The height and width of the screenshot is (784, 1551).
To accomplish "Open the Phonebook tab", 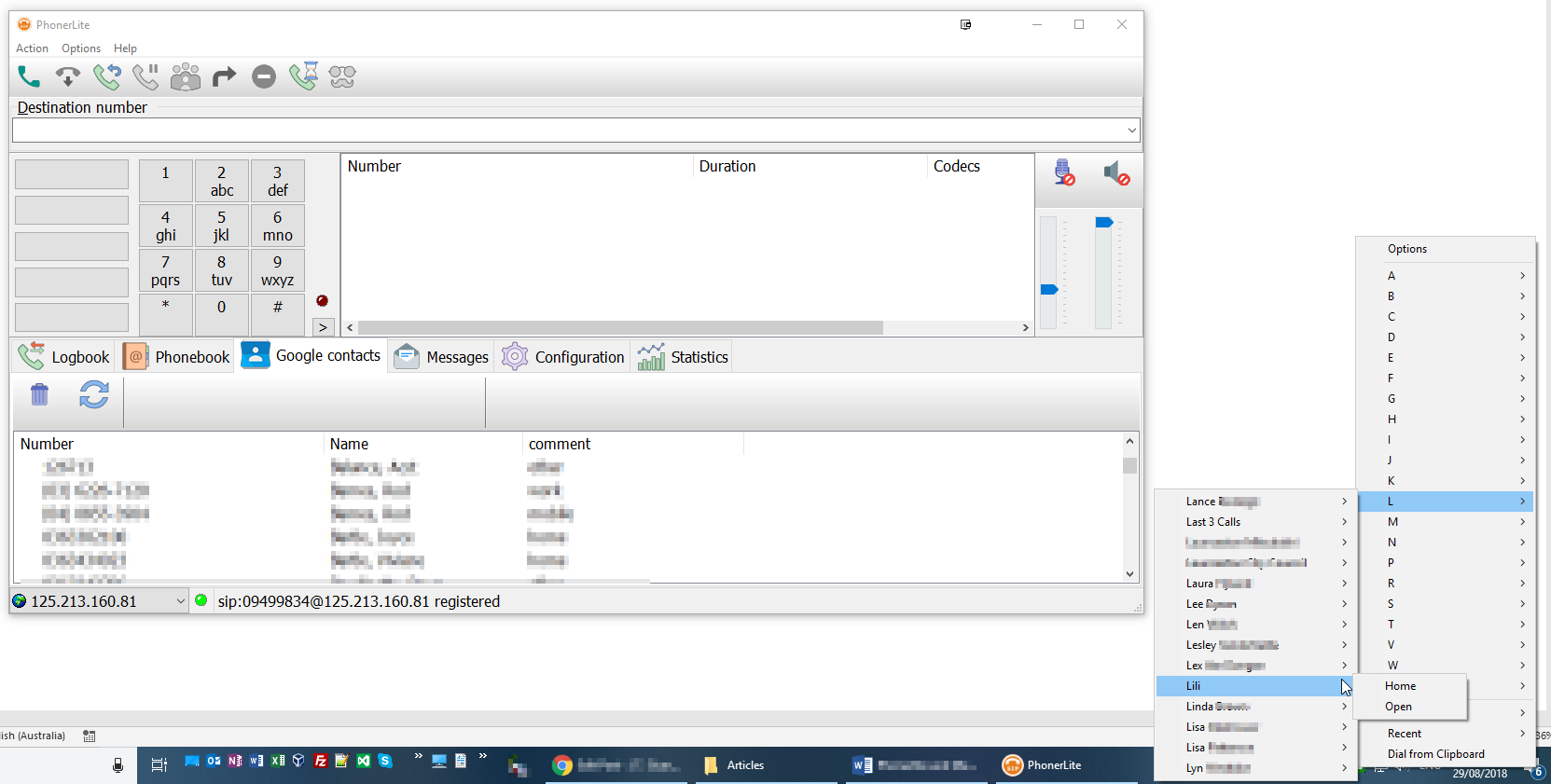I will 176,356.
